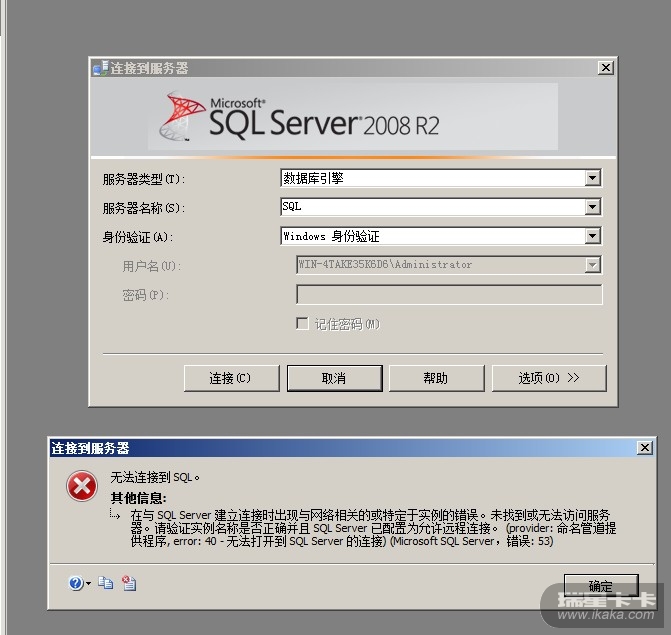Close the 连接到服务器 login dialog
This screenshot has height=635, width=671.
click(606, 68)
